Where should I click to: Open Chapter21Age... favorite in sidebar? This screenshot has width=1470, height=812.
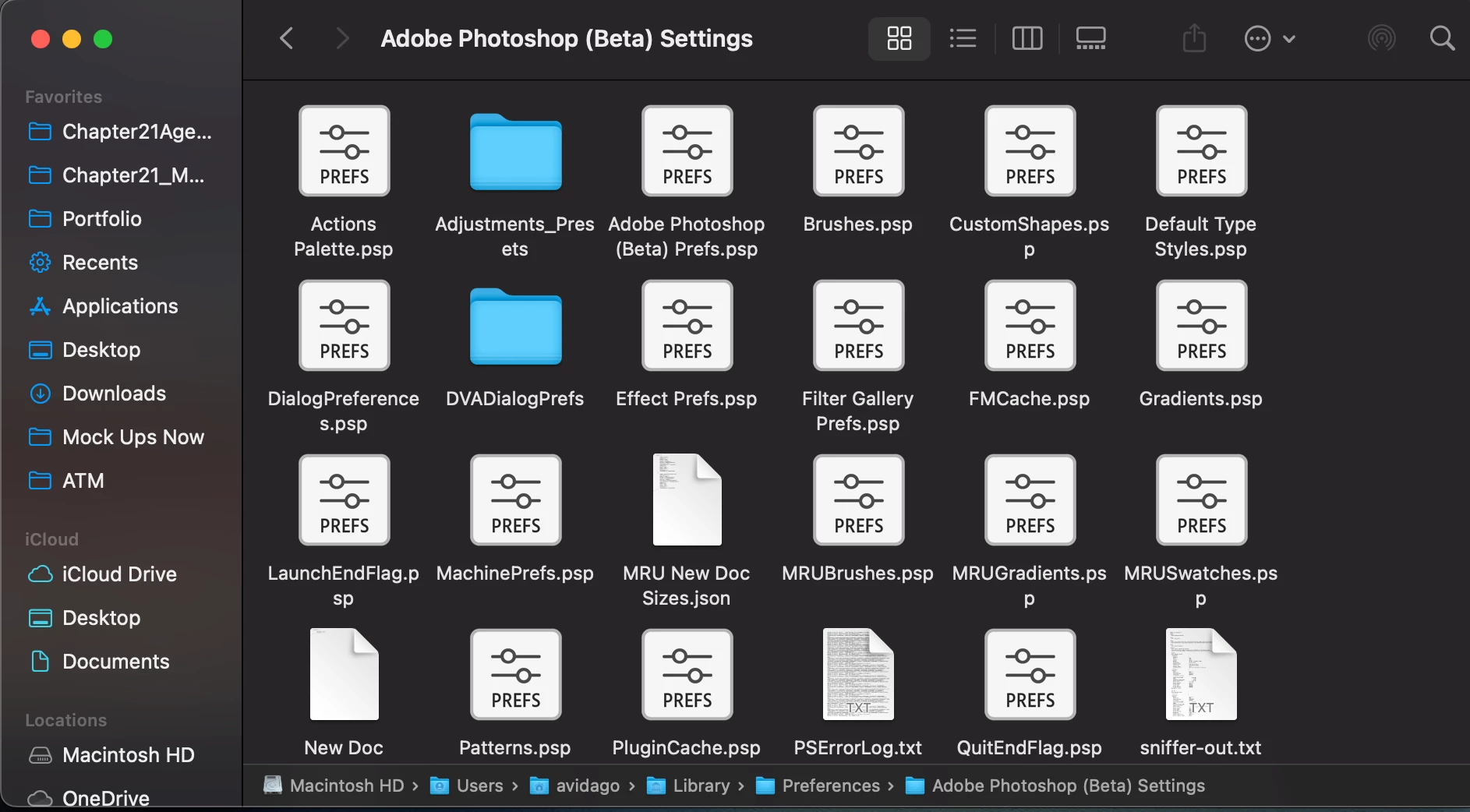click(x=121, y=132)
